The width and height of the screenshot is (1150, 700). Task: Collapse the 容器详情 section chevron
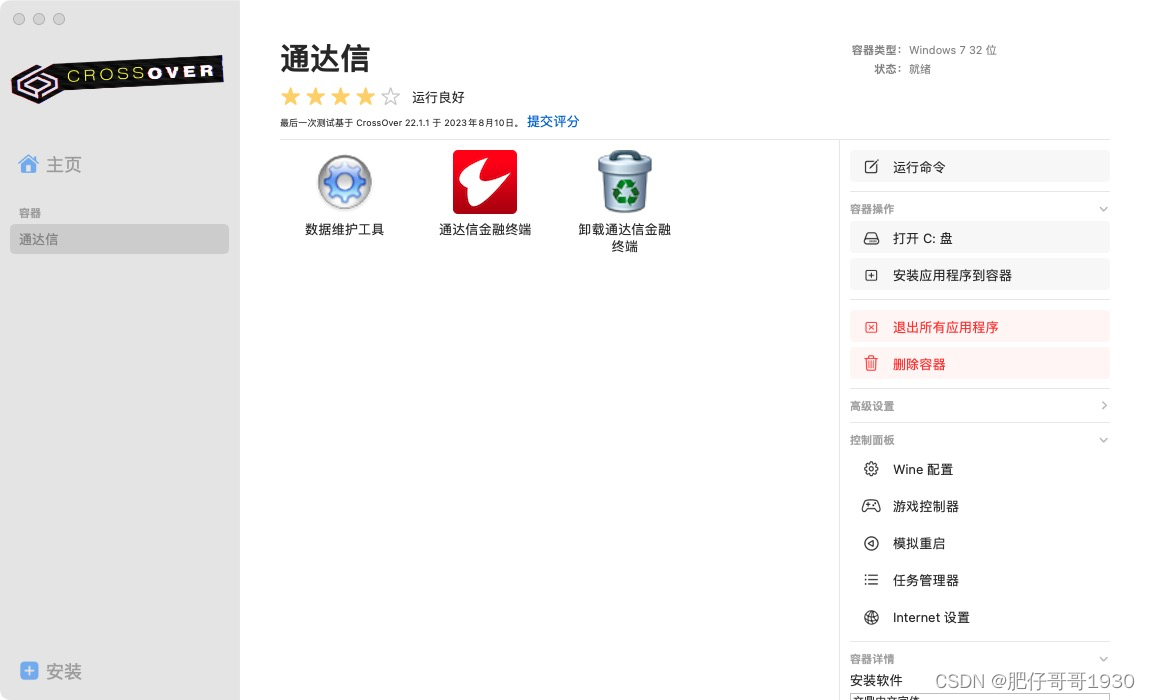(1103, 659)
